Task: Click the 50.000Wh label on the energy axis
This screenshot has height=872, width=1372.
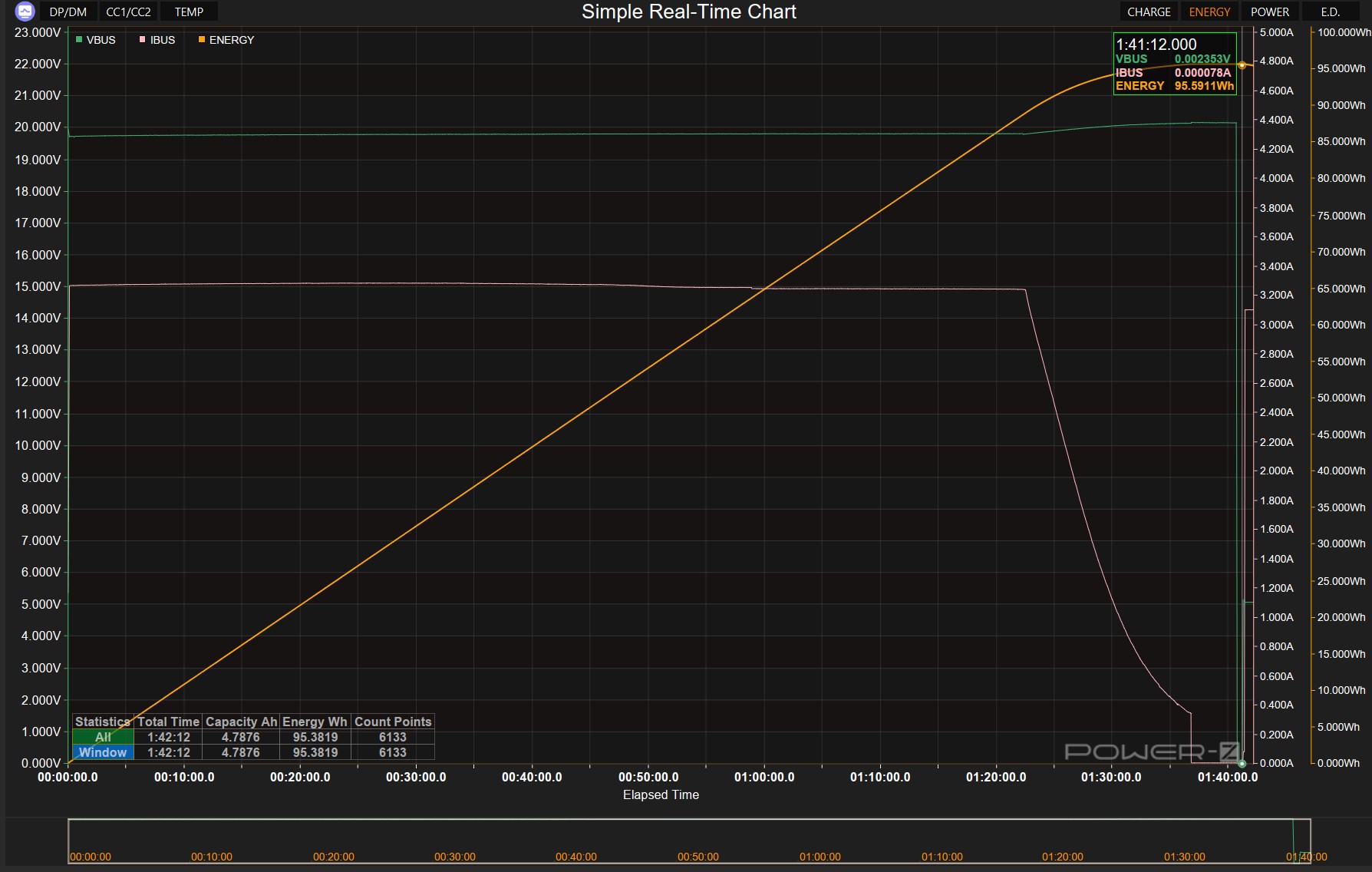Action: pos(1341,398)
